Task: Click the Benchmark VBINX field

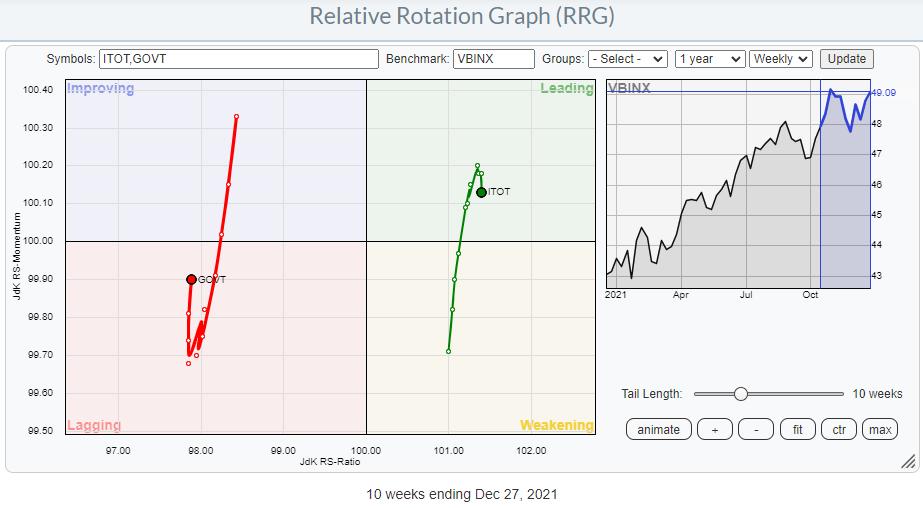Action: tap(493, 59)
